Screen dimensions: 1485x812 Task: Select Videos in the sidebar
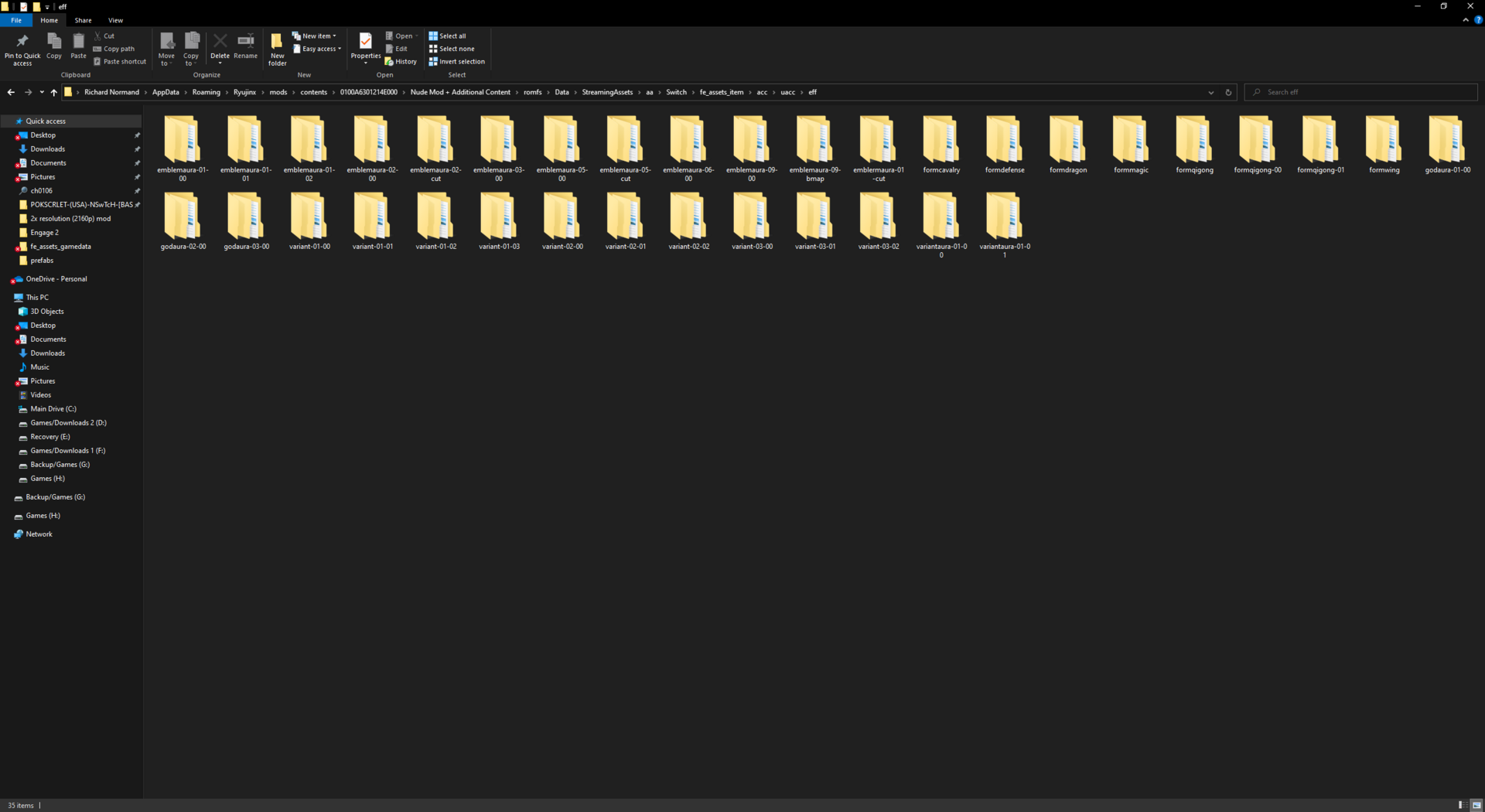coord(40,395)
